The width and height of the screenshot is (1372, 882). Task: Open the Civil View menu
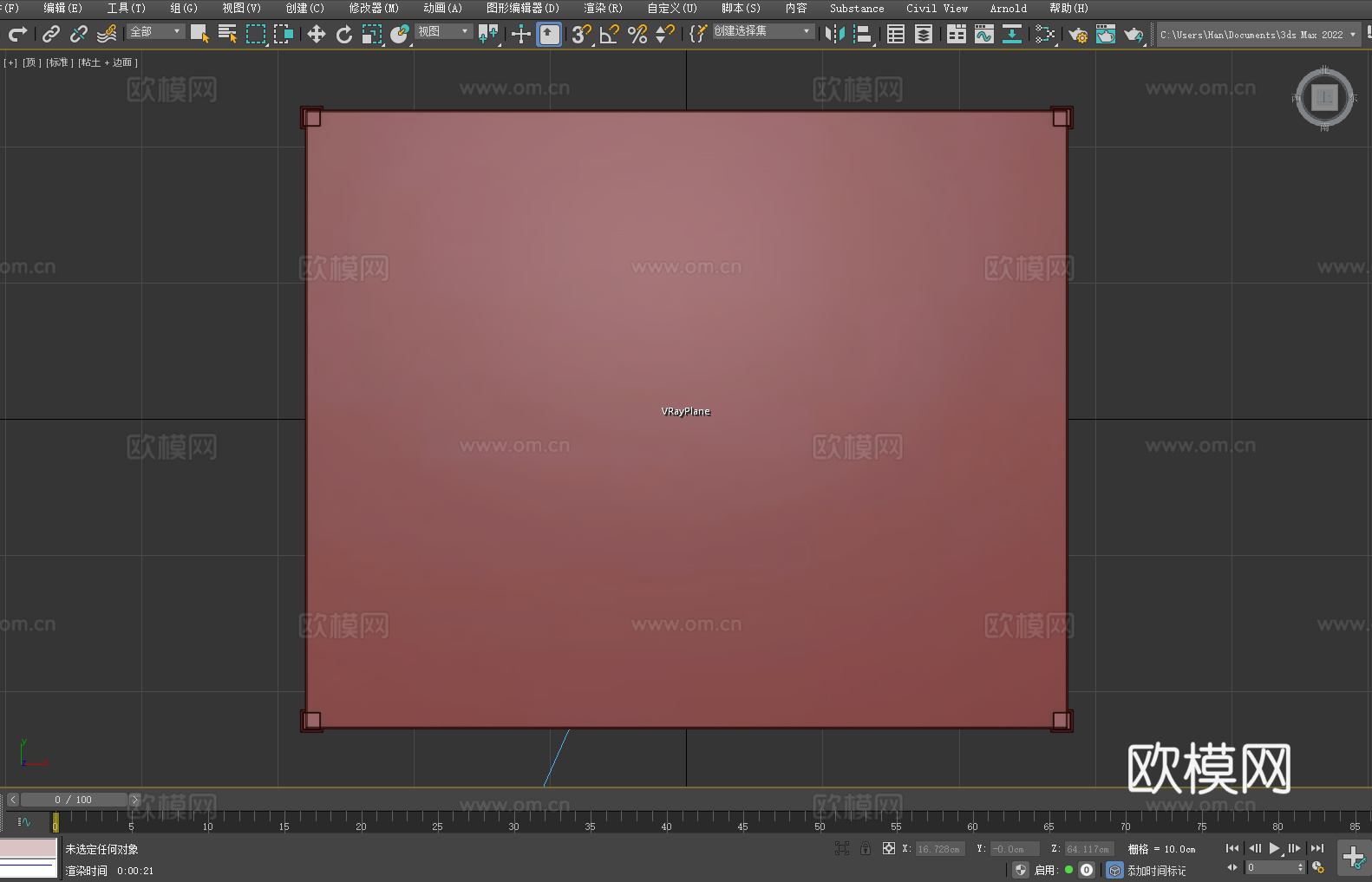coord(937,8)
